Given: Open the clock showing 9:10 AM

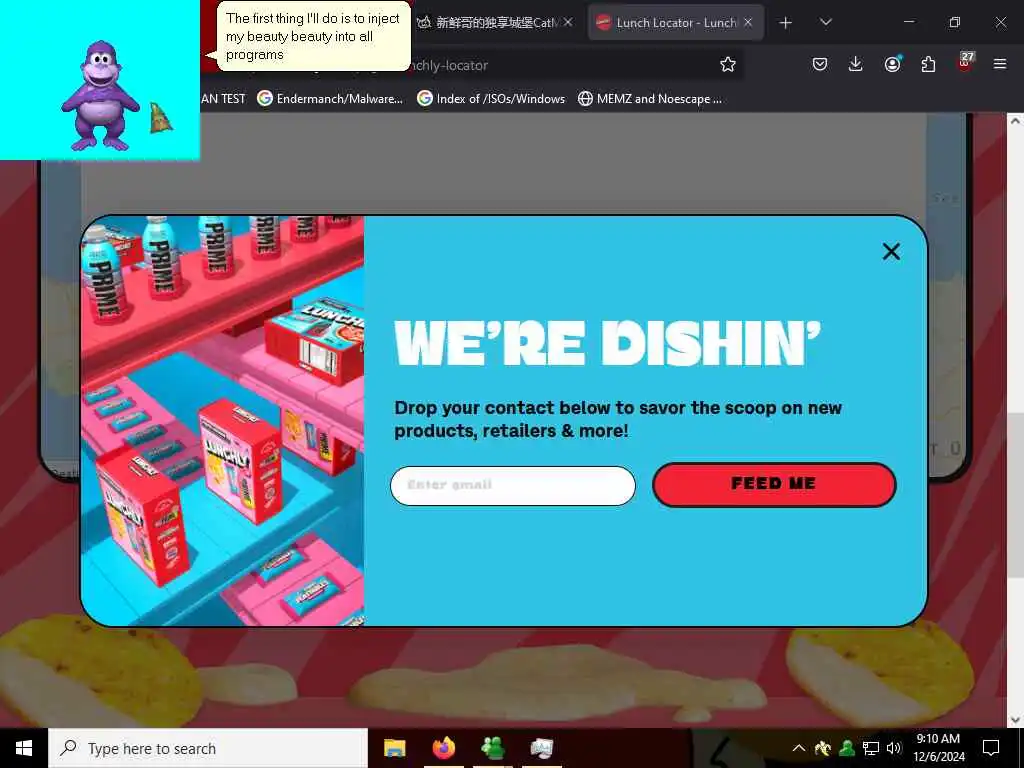Looking at the screenshot, I should click(938, 748).
